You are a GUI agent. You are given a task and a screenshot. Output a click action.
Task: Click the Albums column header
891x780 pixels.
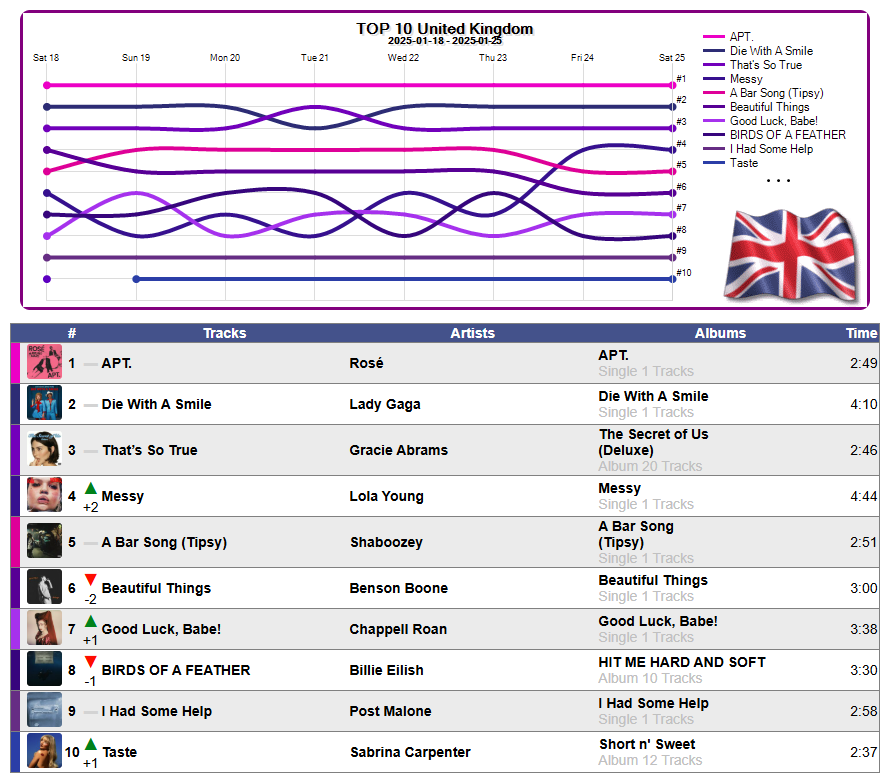click(720, 333)
